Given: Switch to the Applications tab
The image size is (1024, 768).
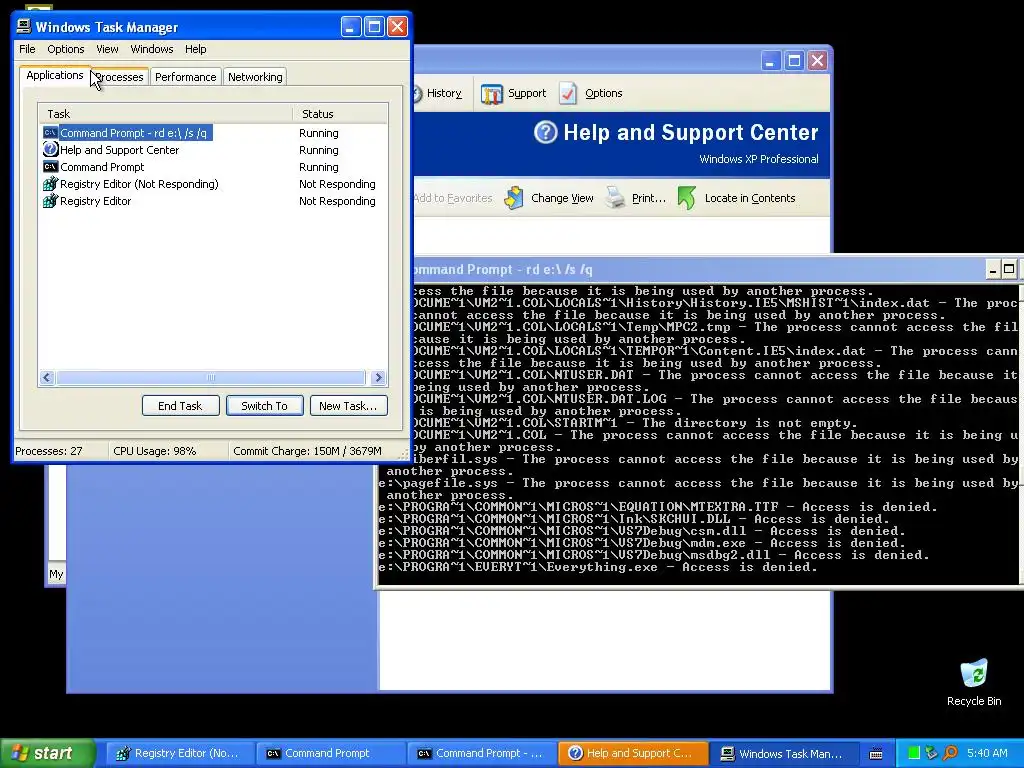Looking at the screenshot, I should point(55,75).
